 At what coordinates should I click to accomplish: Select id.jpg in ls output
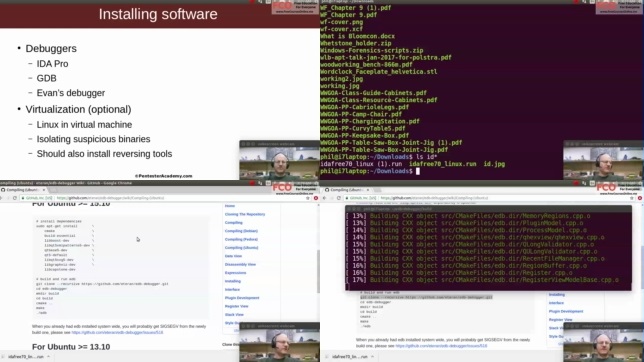[x=494, y=164]
